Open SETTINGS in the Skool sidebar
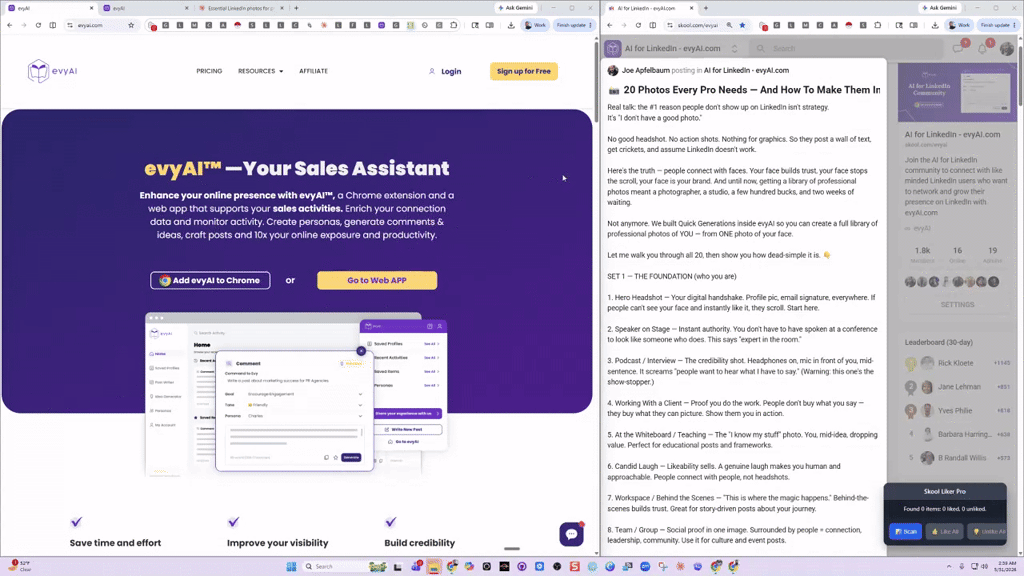This screenshot has height=576, width=1024. (957, 304)
